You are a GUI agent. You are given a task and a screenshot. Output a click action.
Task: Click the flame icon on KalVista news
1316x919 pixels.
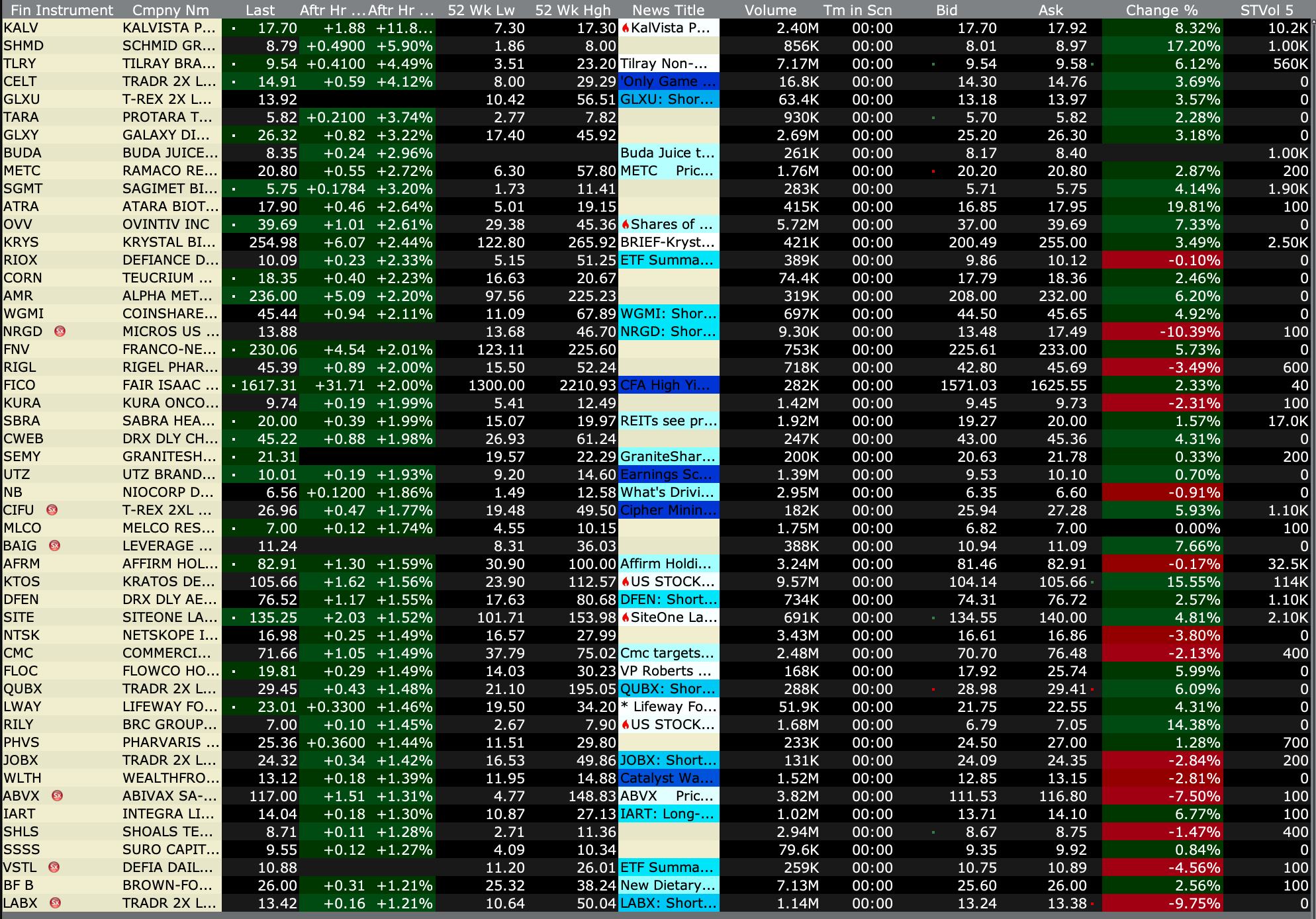tap(625, 28)
